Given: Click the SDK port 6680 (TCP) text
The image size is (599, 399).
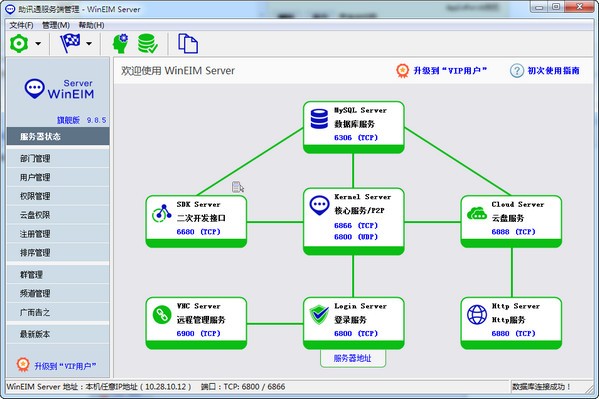Looking at the screenshot, I should pos(198,232).
